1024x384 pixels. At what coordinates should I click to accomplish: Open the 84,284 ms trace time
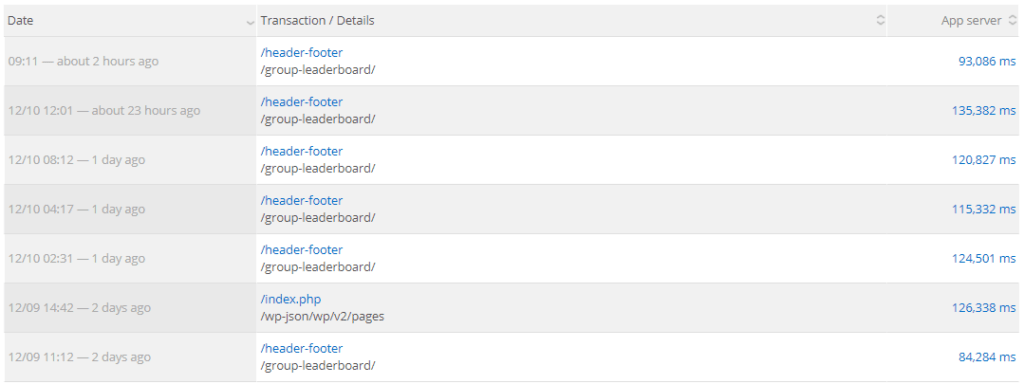[x=987, y=357]
